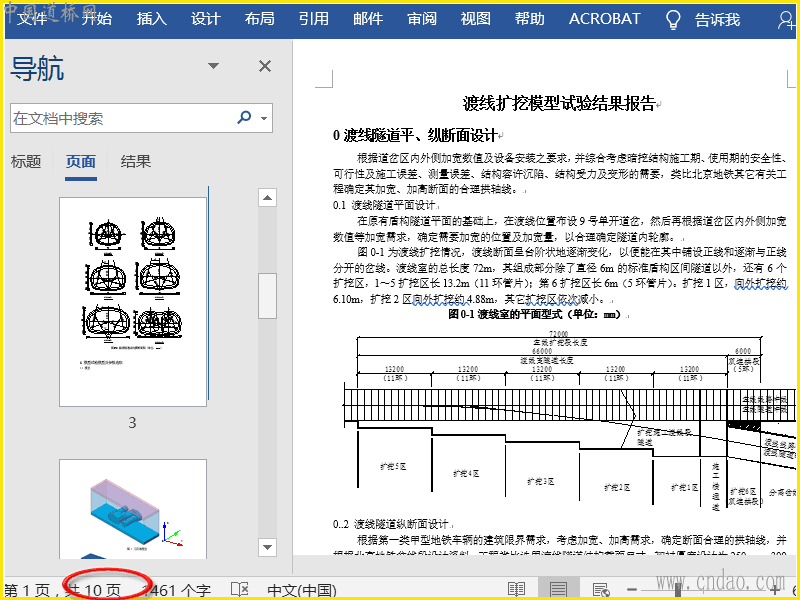The height and width of the screenshot is (600, 800).
Task: Click the 72000 dimension in the figure
Action: click(559, 333)
